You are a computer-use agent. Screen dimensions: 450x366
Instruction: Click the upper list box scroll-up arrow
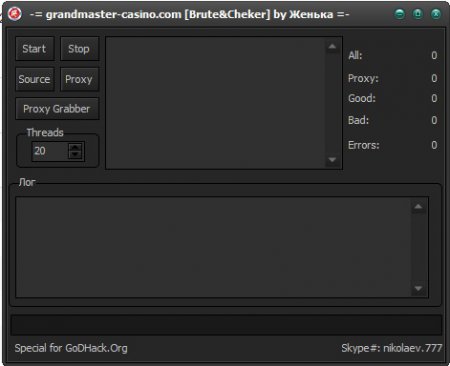coord(332,47)
